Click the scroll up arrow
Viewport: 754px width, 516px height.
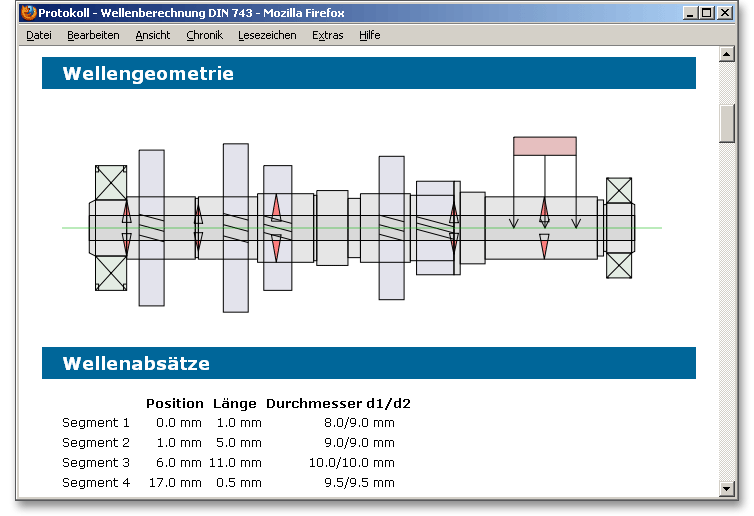(727, 54)
